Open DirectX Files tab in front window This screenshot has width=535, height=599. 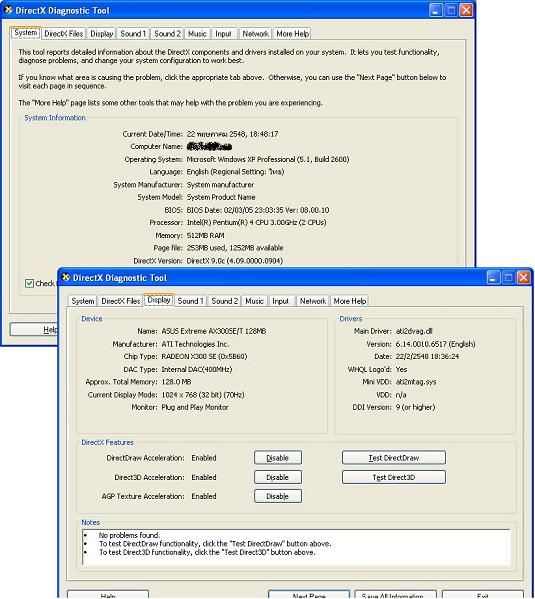click(120, 301)
